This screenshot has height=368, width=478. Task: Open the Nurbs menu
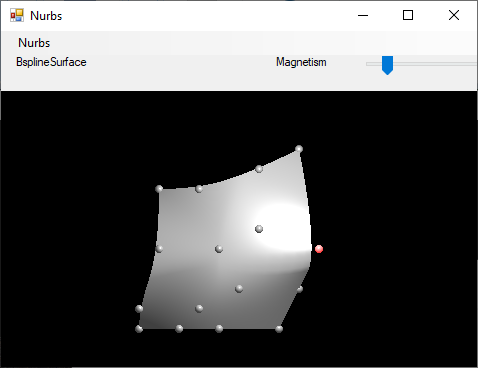pos(34,43)
